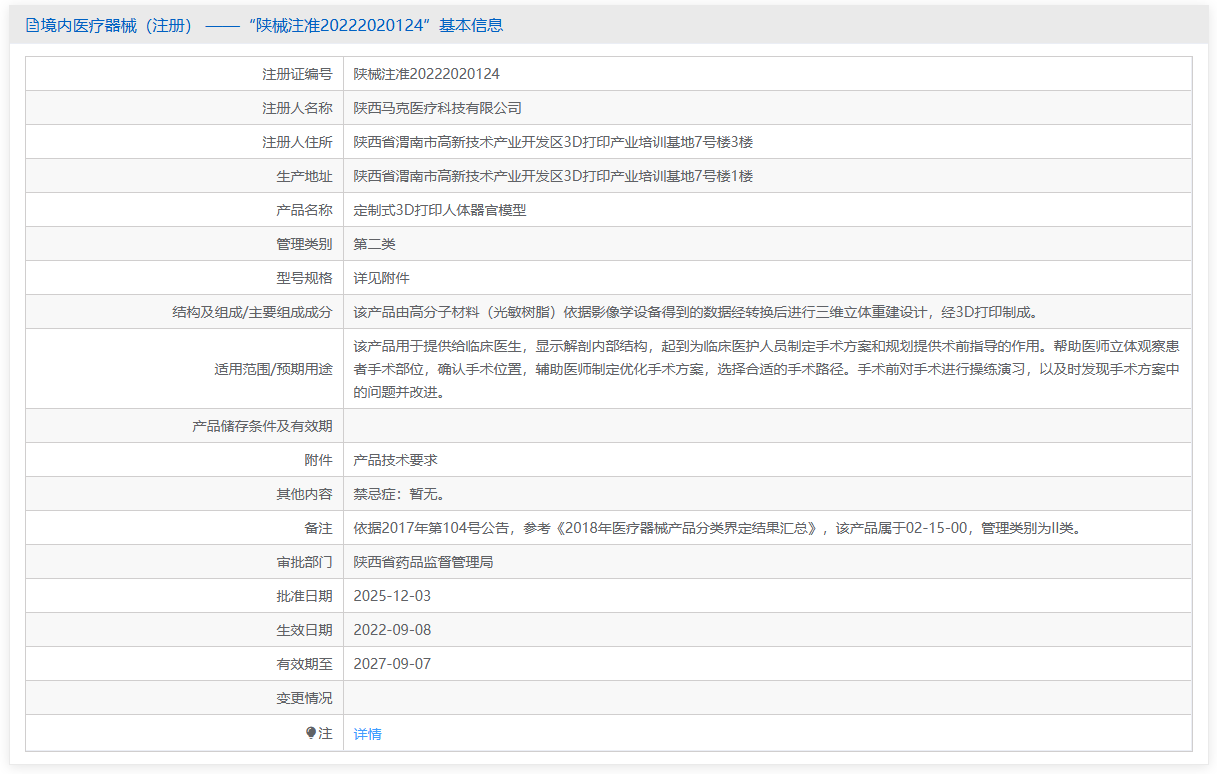
Task: Select the 产品技术要求 attachment value
Action: click(x=396, y=460)
